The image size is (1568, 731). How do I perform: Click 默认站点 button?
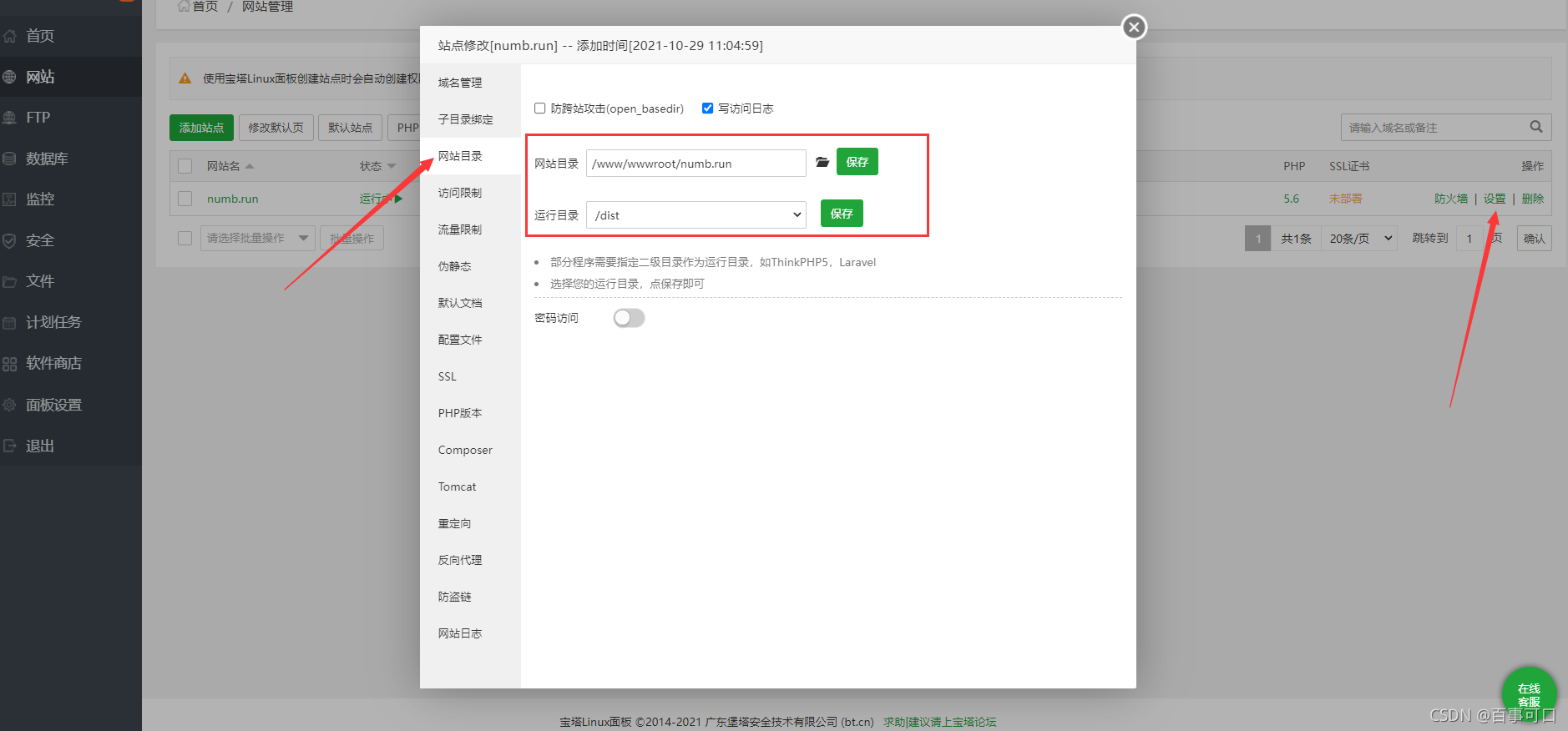350,128
